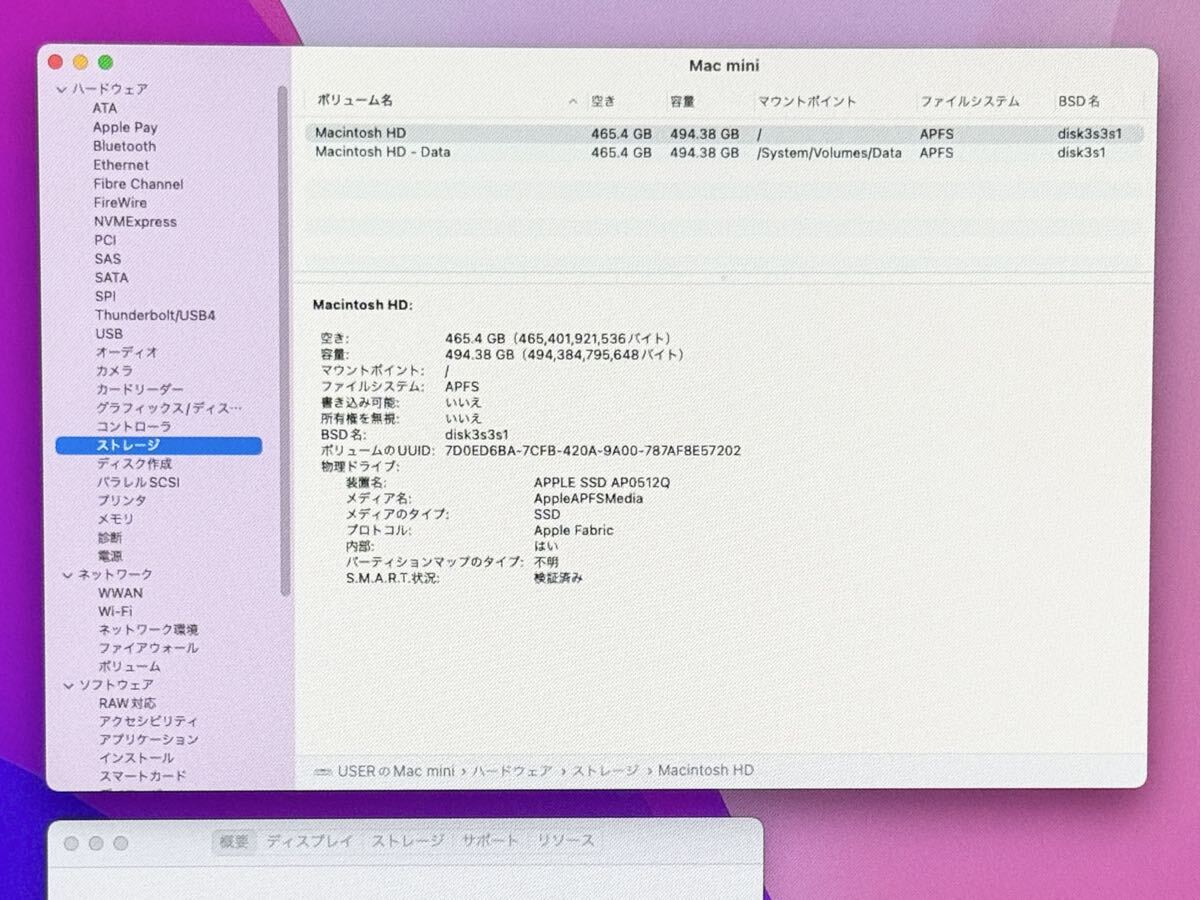Select SPI in the sidebar
The image size is (1200, 900).
point(105,296)
